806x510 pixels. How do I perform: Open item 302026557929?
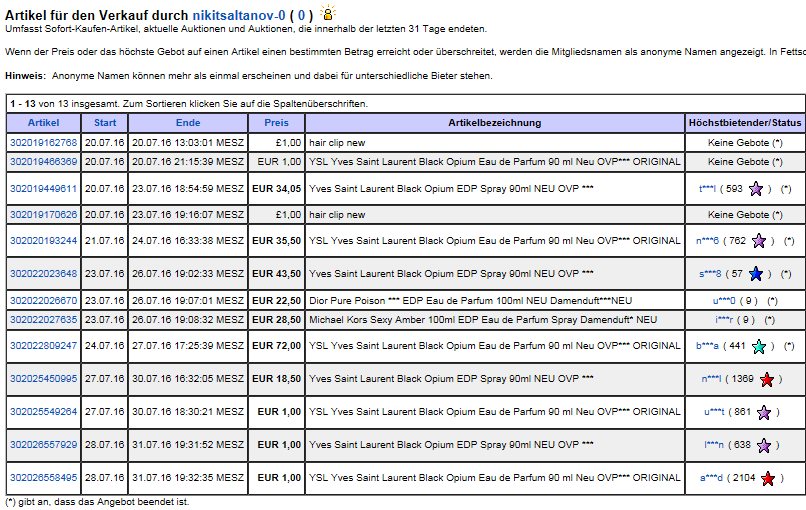tap(44, 444)
